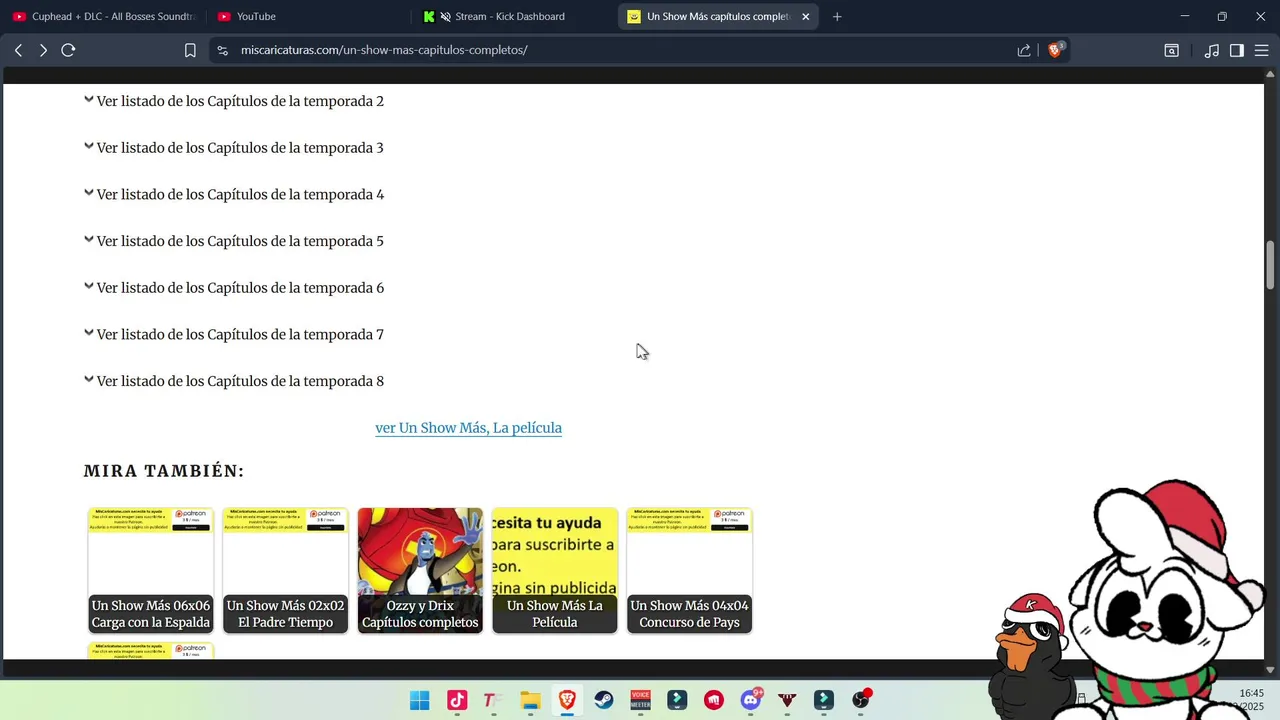Open ver Un Show Más, La película link
This screenshot has width=1280, height=720.
point(468,428)
